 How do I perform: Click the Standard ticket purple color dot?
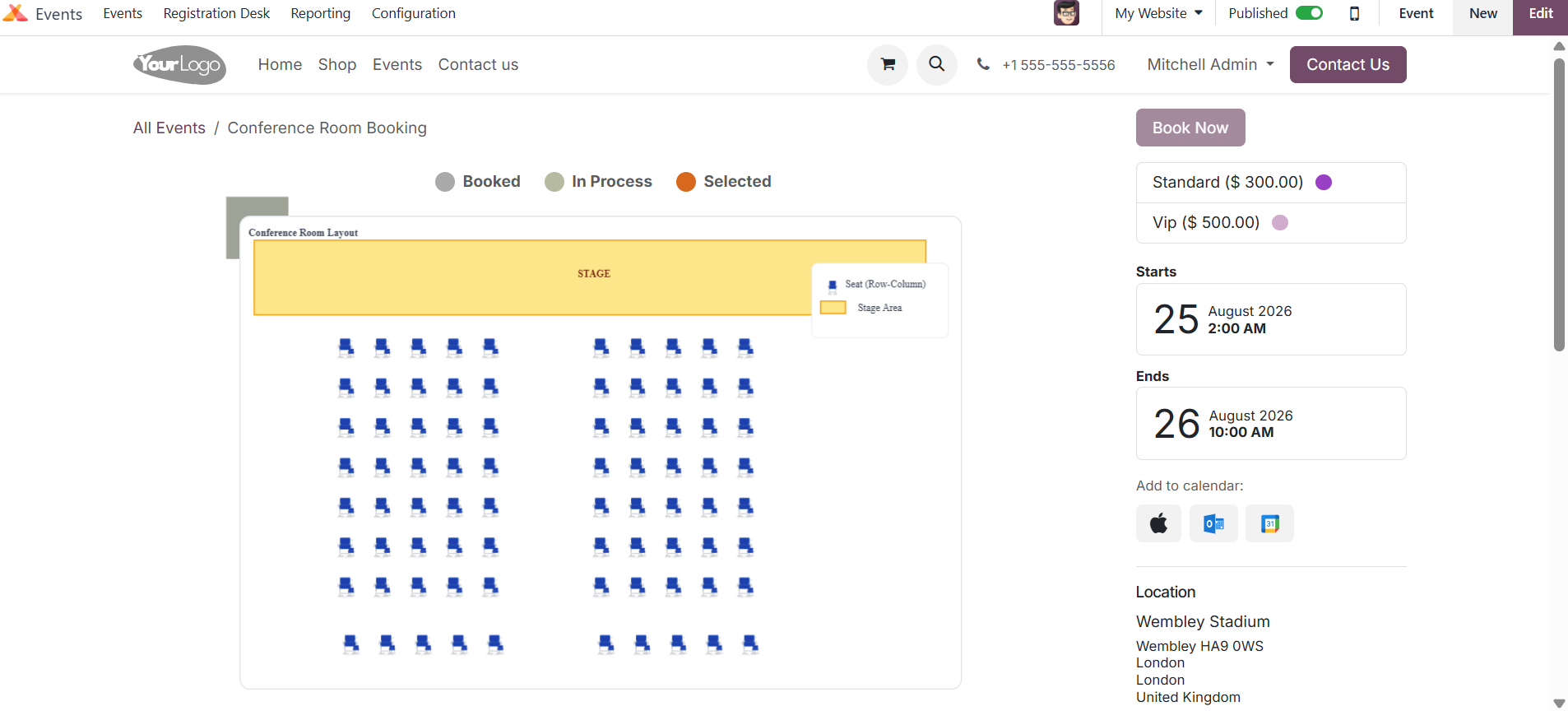coord(1323,182)
